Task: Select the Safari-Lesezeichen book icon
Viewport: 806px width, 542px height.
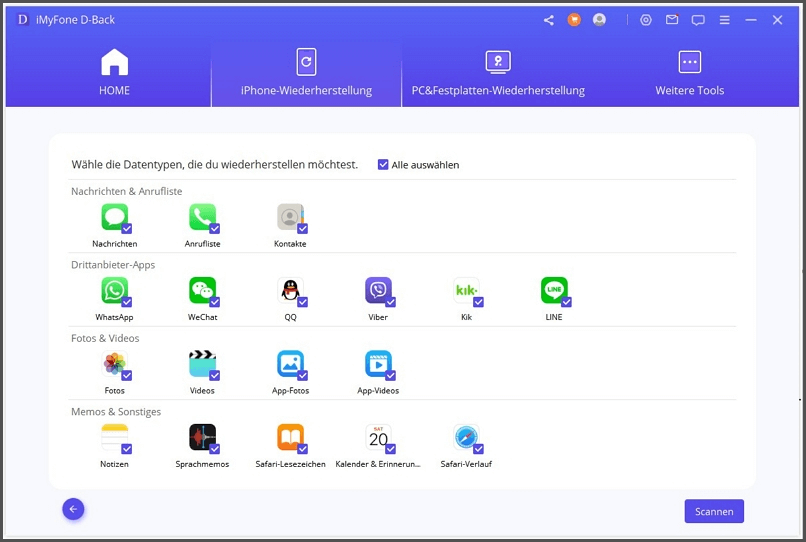Action: (x=290, y=437)
